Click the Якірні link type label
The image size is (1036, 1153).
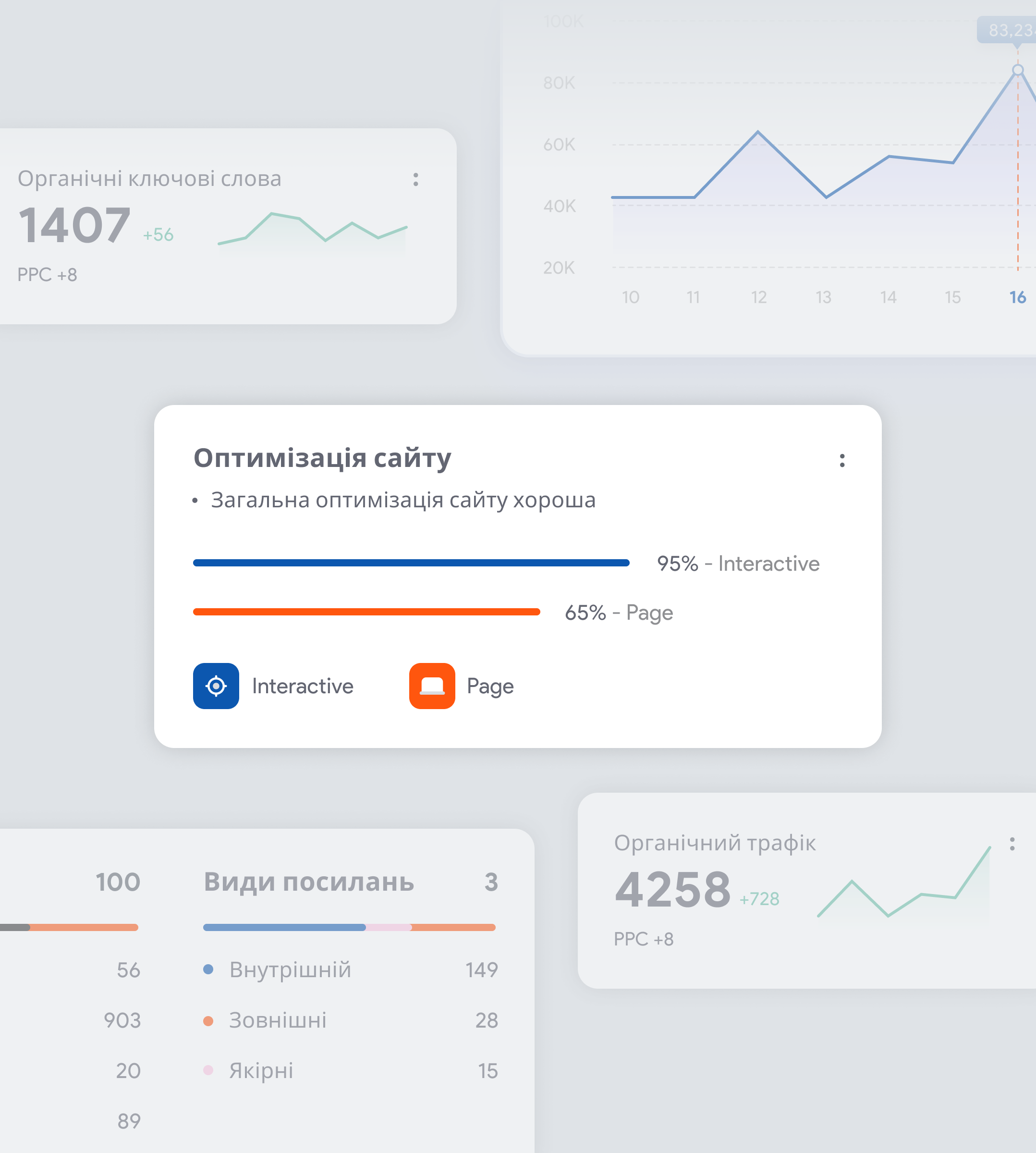coord(261,1070)
